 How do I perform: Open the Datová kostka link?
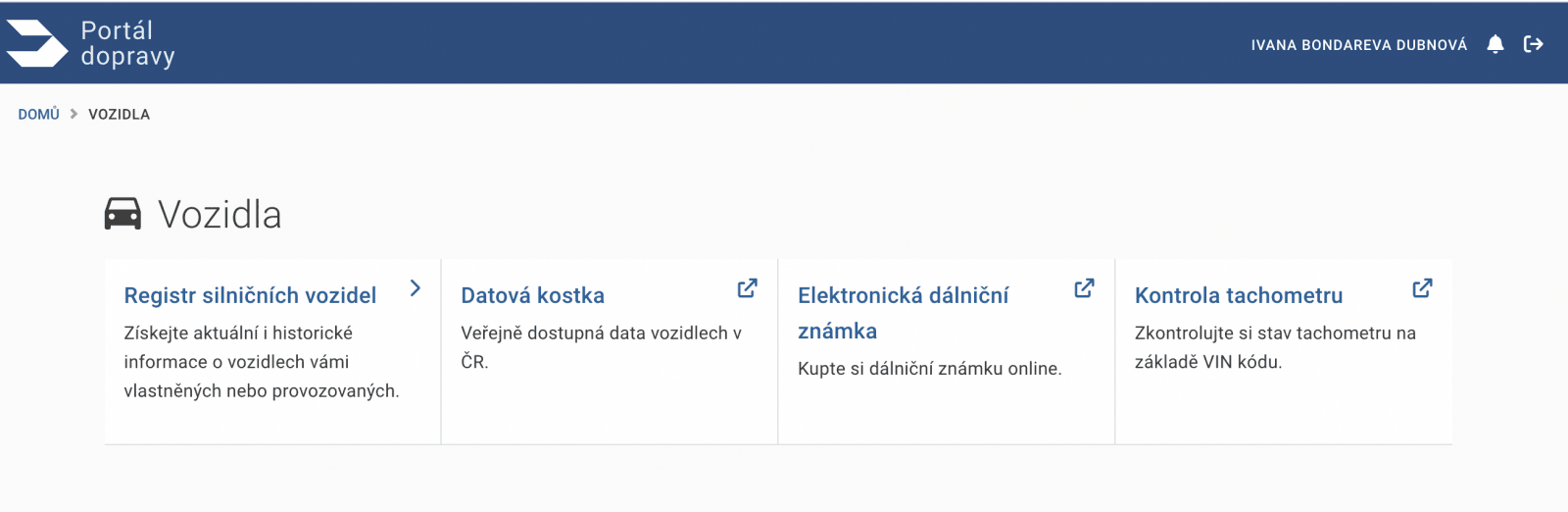(532, 295)
